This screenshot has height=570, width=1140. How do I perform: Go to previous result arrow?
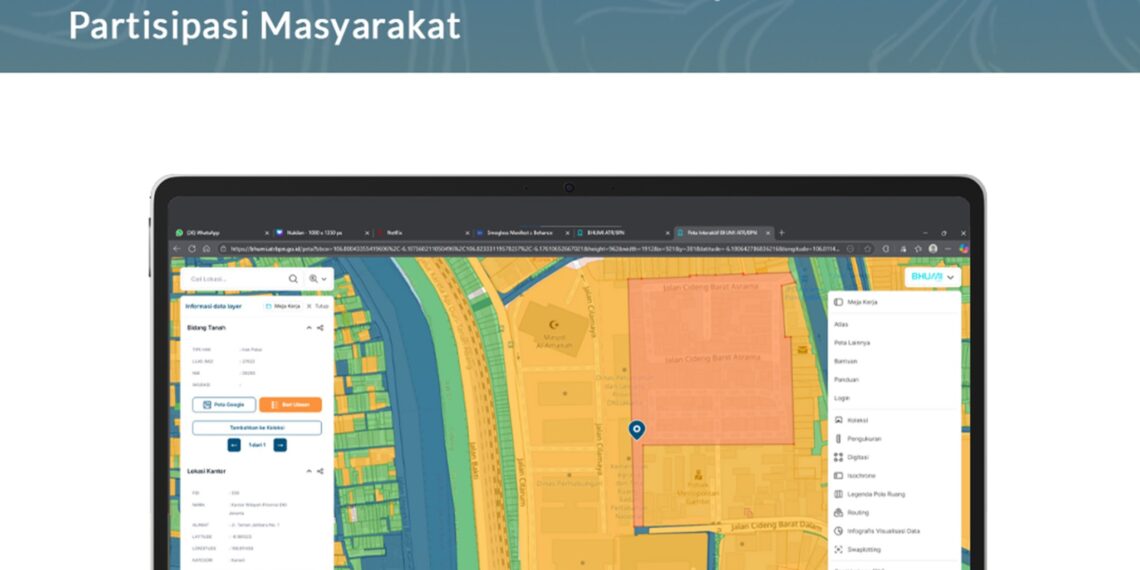pyautogui.click(x=234, y=445)
